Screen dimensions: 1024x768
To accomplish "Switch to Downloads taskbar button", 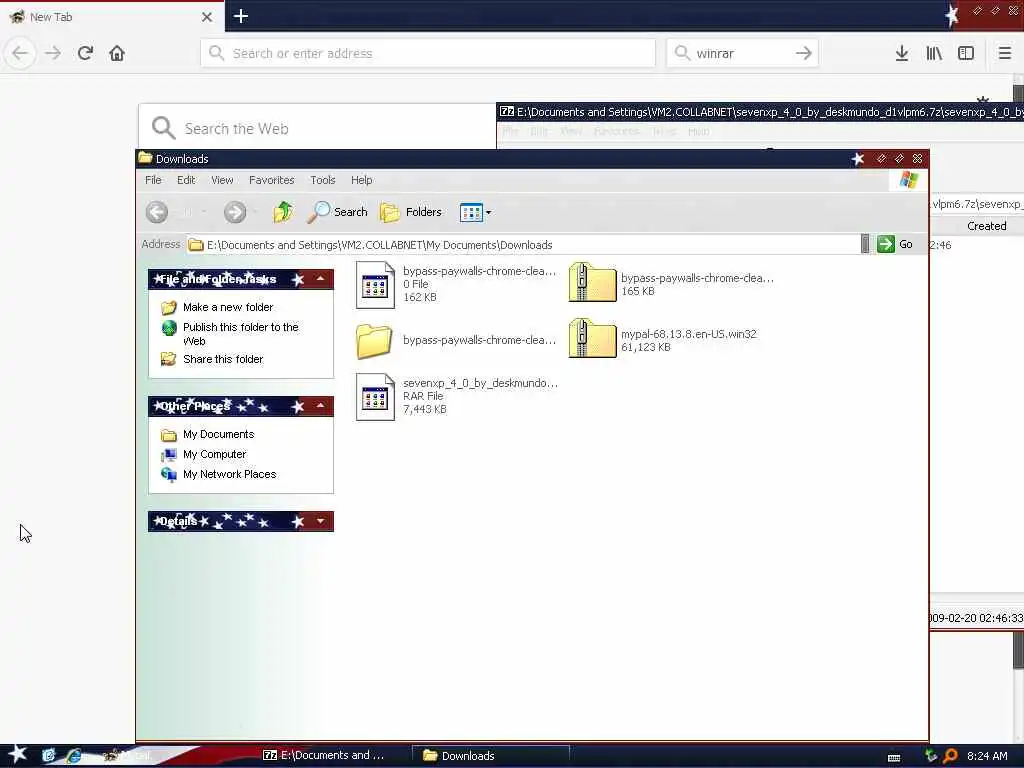I will tap(491, 756).
